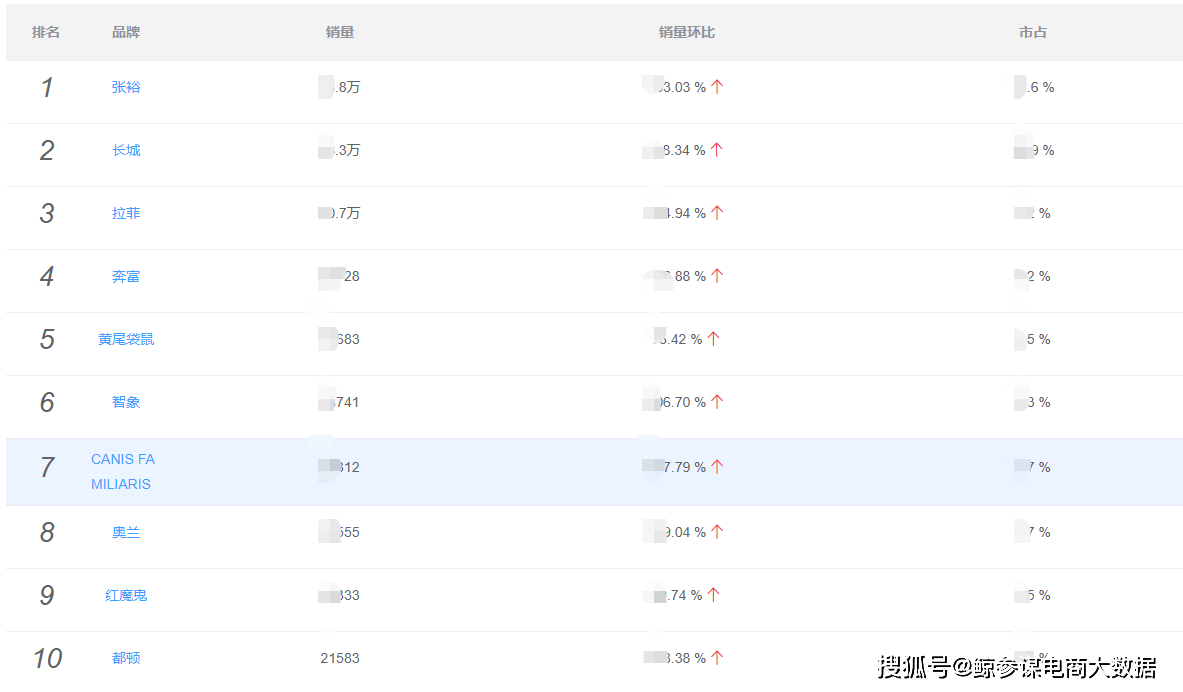The image size is (1183, 692).
Task: Click the red up arrow next to 张裕's growth rate
Action: 716,87
